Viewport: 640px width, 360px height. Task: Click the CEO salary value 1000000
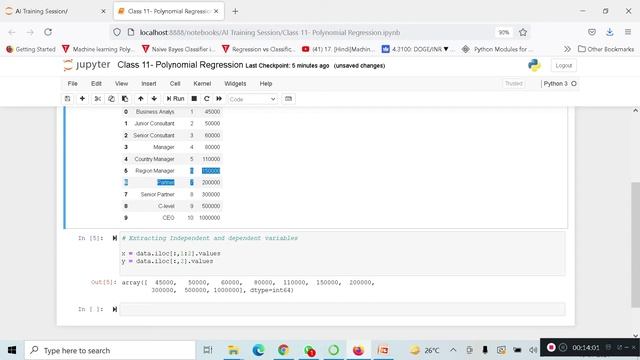[x=209, y=218]
